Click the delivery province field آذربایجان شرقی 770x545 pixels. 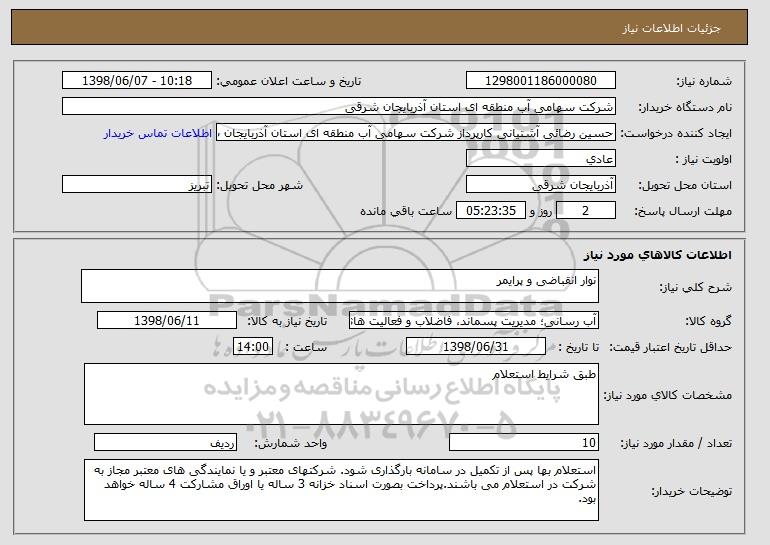click(x=541, y=185)
